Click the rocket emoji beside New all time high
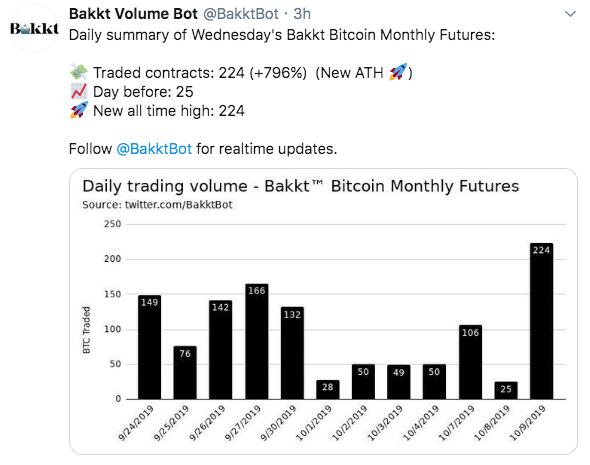Image resolution: width=590 pixels, height=465 pixels. [79, 110]
